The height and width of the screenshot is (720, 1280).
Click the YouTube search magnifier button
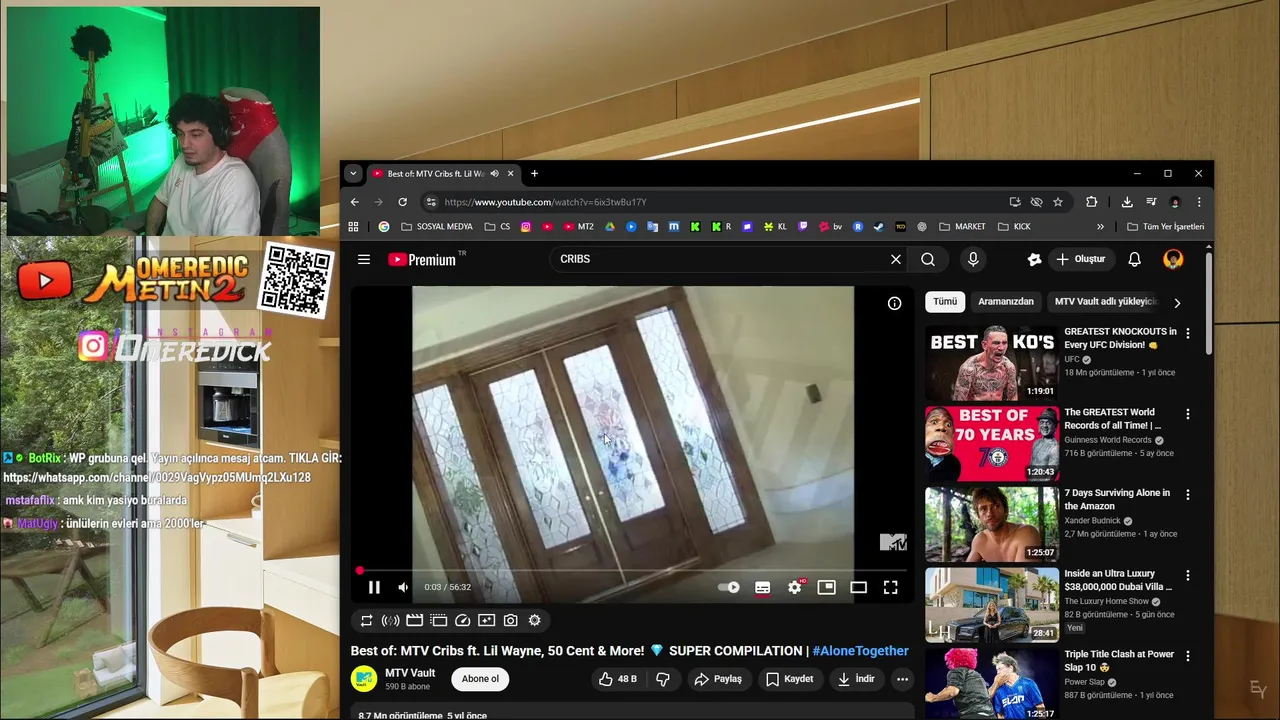click(x=928, y=259)
